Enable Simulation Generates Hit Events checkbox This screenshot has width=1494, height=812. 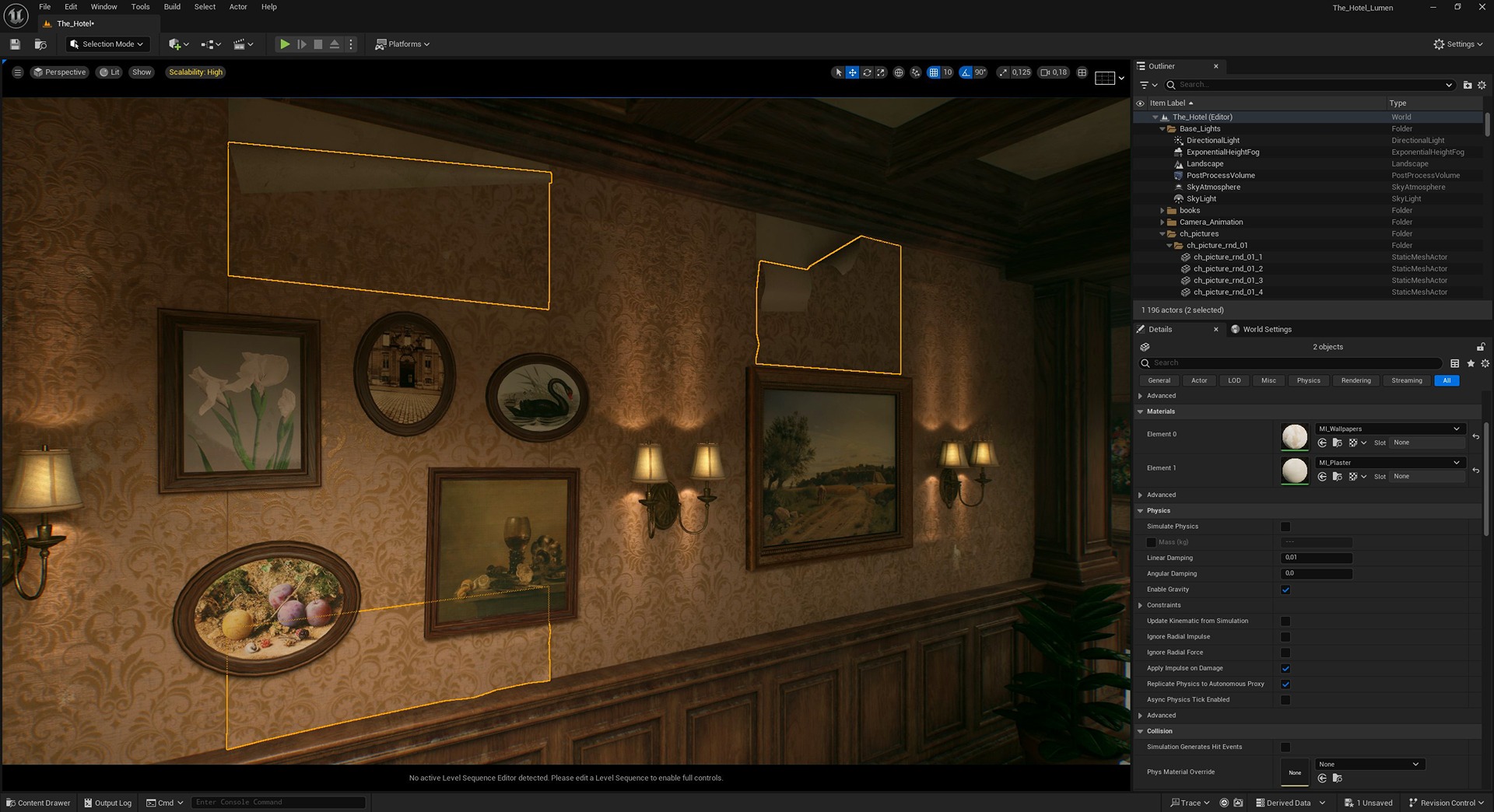(1285, 747)
